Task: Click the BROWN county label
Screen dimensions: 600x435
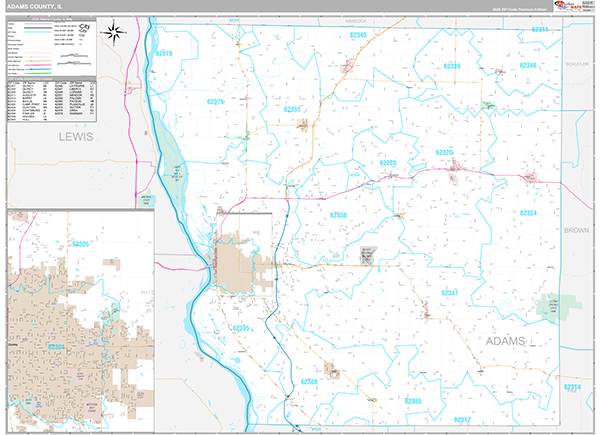Action: tap(576, 230)
